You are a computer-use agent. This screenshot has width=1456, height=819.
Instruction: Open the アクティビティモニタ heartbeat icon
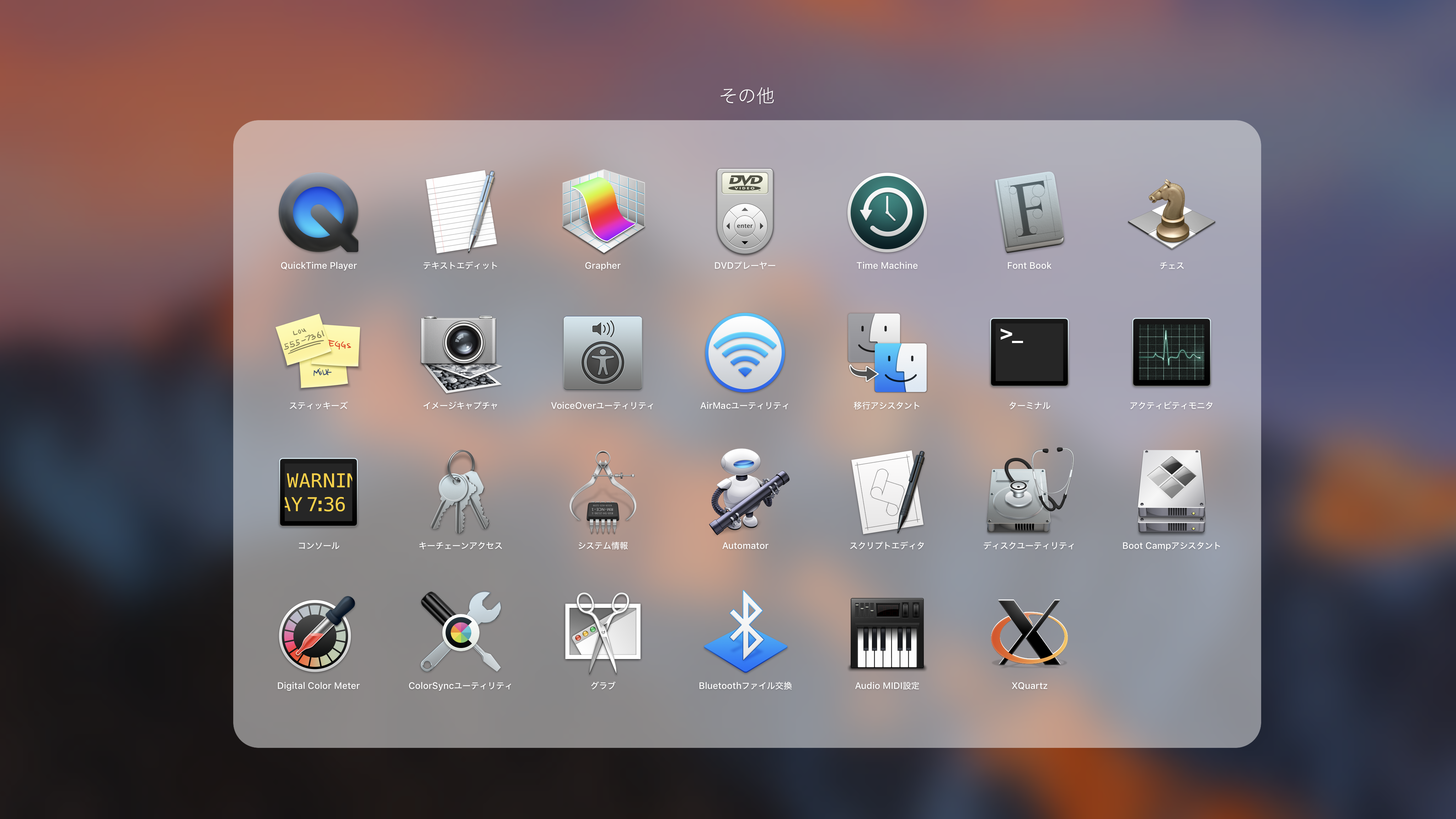1171,352
